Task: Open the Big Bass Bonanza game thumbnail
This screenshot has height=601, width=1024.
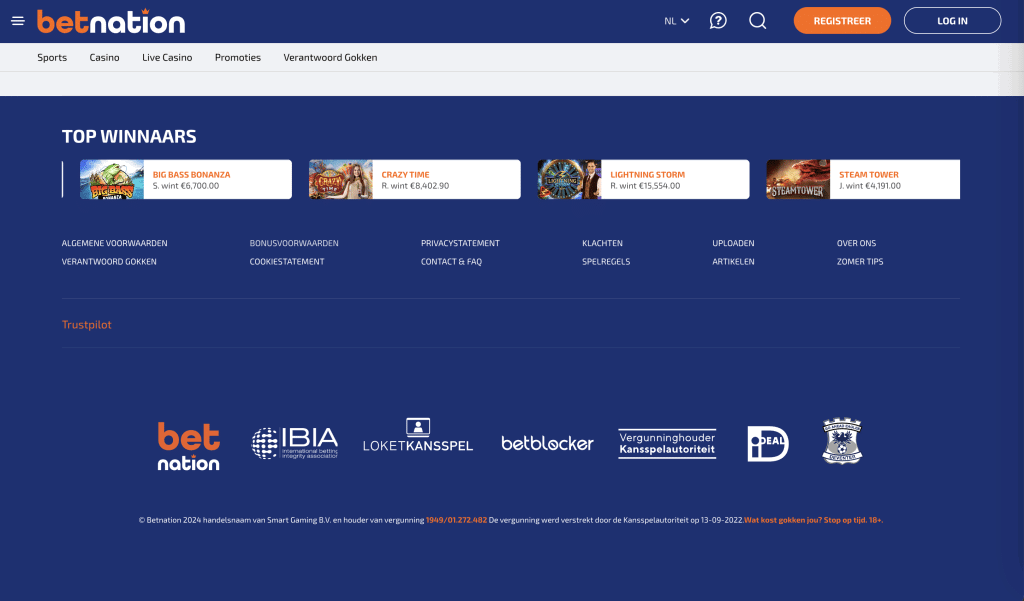Action: [112, 179]
